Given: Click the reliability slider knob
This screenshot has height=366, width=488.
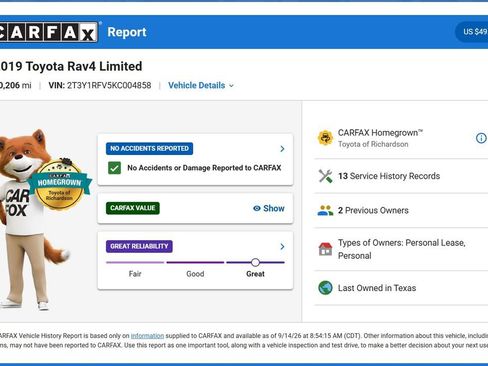Looking at the screenshot, I should tap(255, 262).
